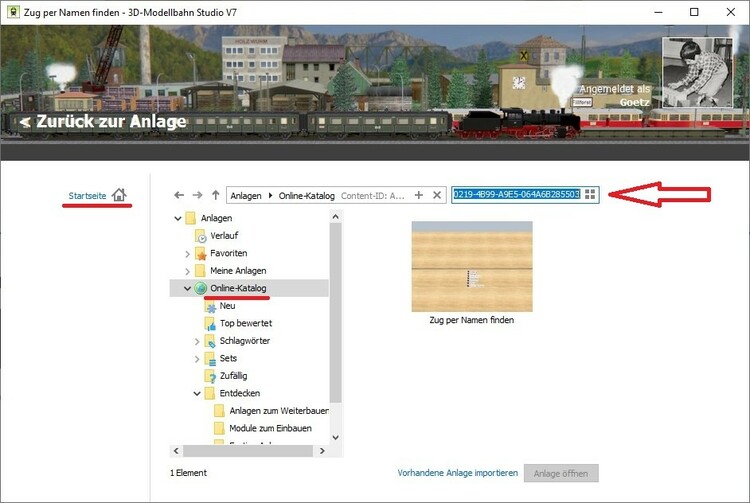Collapse the Anlagen tree node

178,219
